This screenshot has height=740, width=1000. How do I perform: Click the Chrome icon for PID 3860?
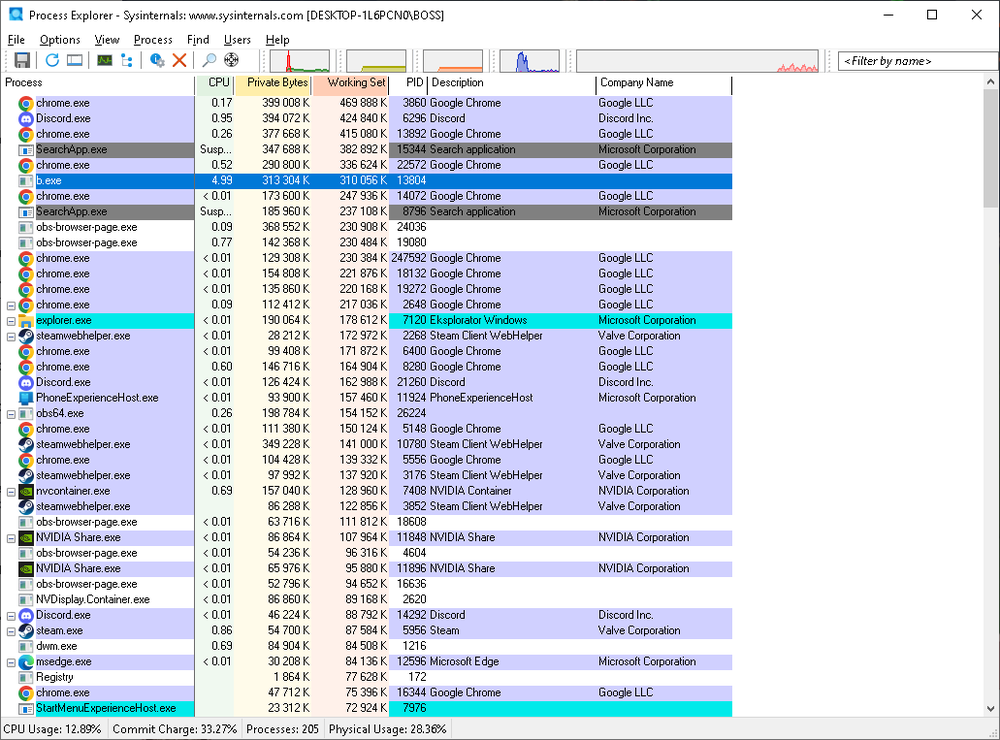tap(26, 103)
